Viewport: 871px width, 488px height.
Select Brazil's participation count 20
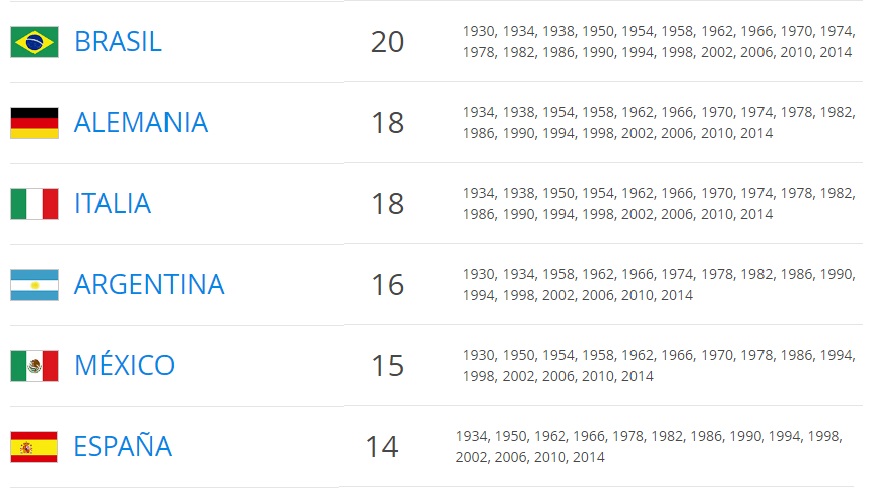coord(387,42)
